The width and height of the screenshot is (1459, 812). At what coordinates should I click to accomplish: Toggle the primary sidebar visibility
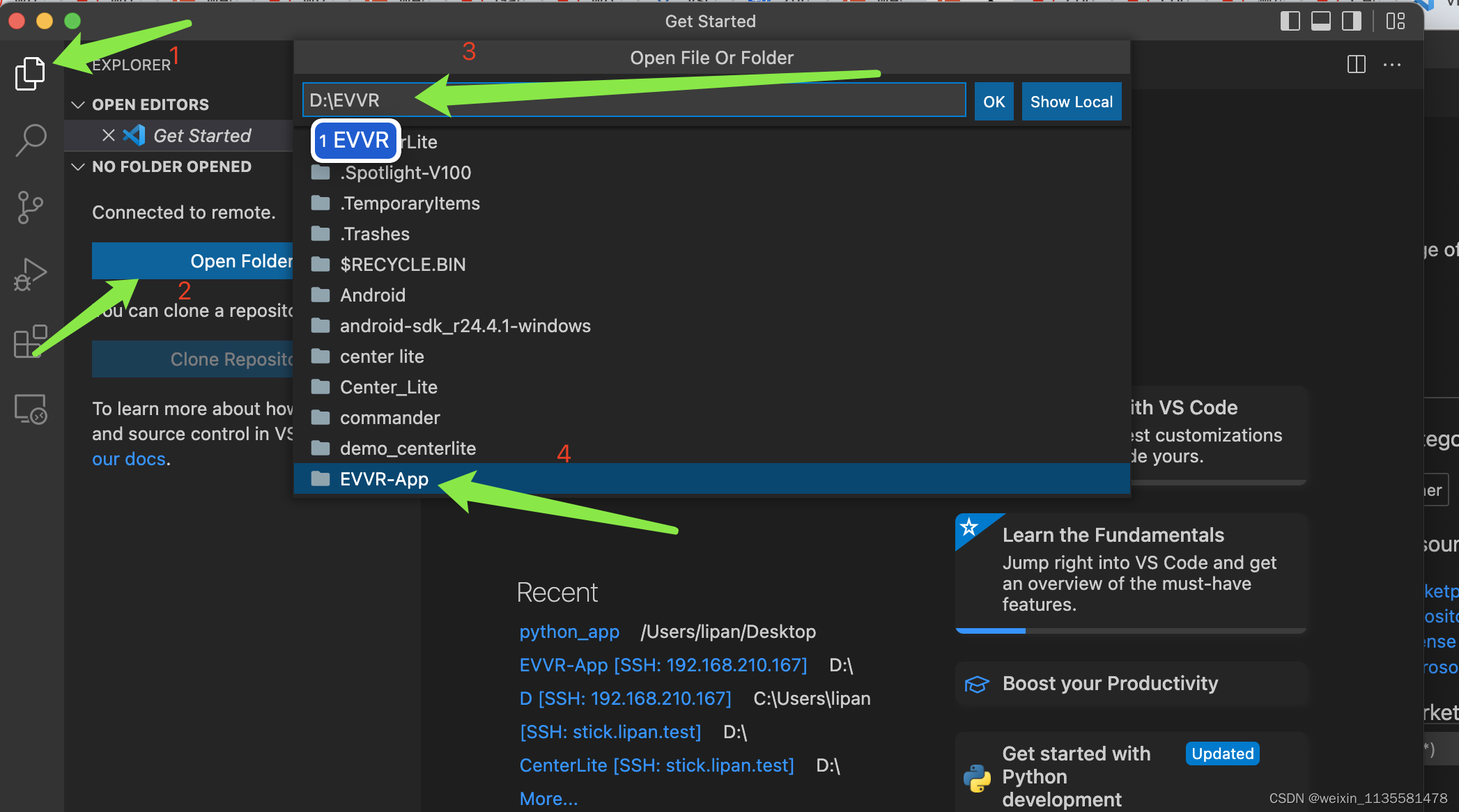coord(1291,21)
